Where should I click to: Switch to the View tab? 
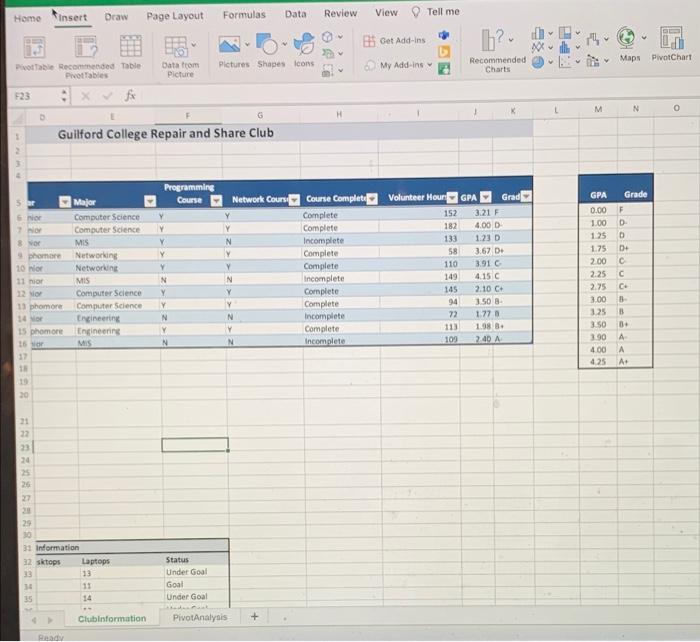[x=386, y=13]
